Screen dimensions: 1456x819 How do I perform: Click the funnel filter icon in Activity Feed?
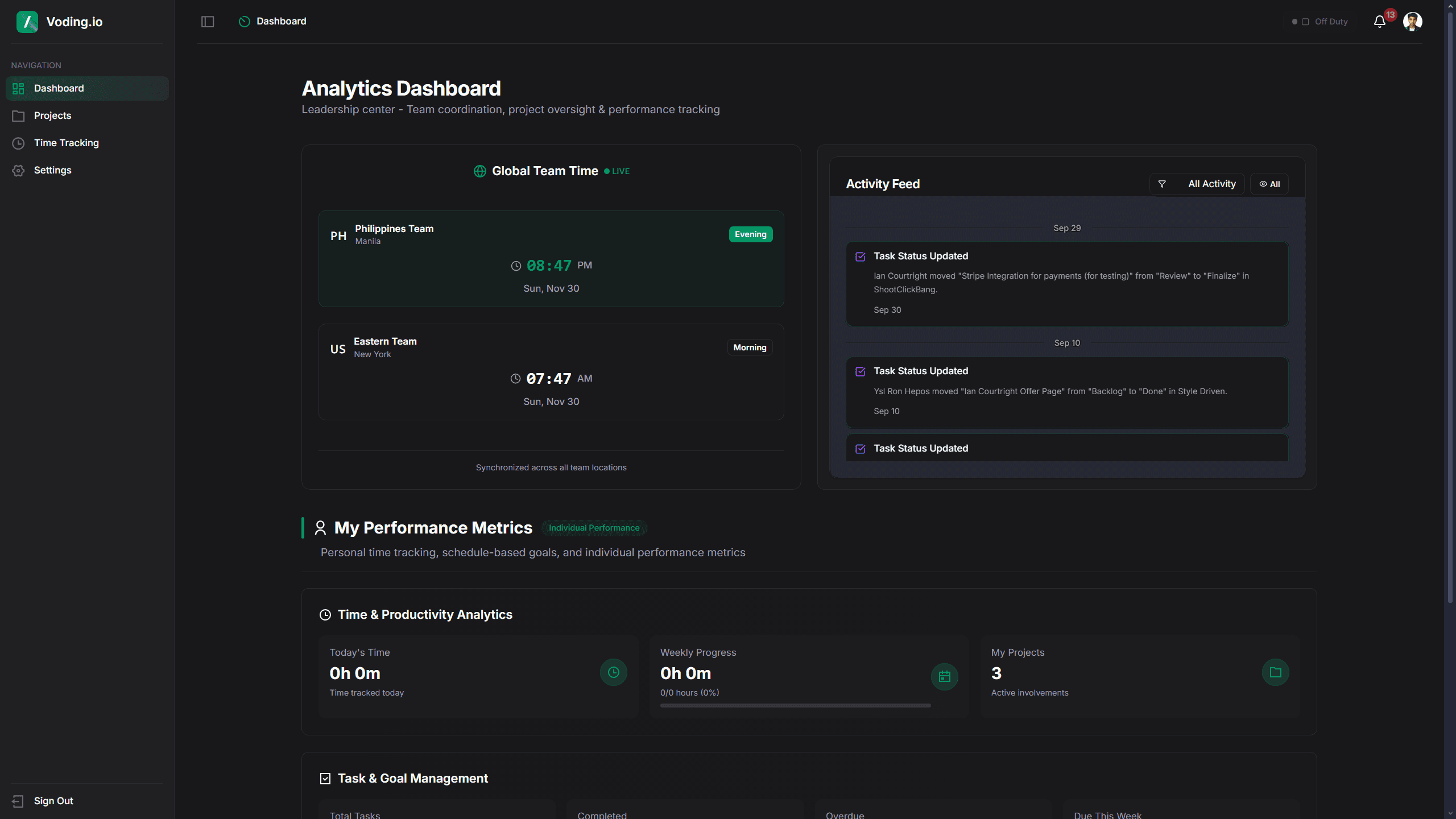tap(1162, 184)
